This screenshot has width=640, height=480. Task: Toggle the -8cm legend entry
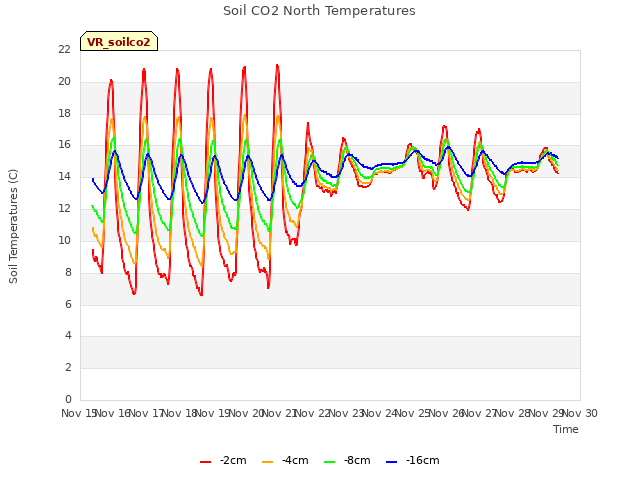click(347, 460)
